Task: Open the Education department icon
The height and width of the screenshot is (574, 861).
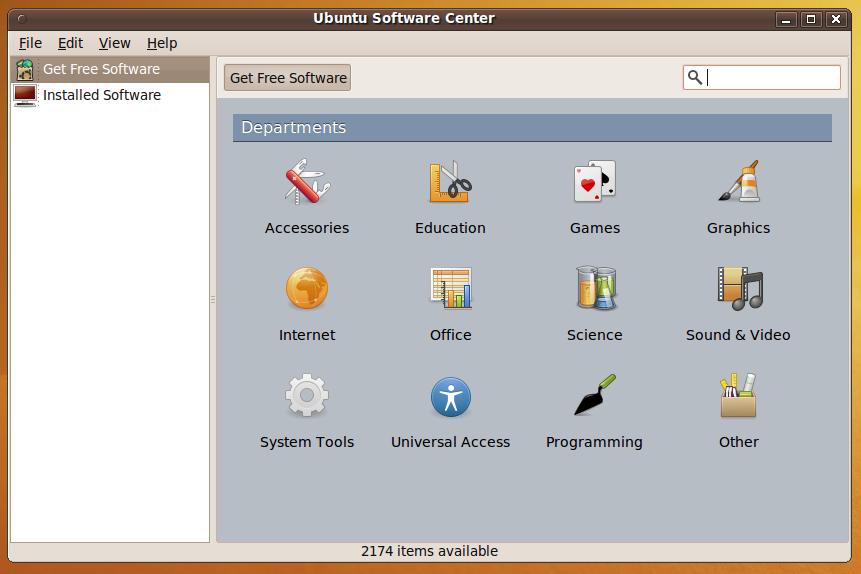Action: pyautogui.click(x=450, y=184)
